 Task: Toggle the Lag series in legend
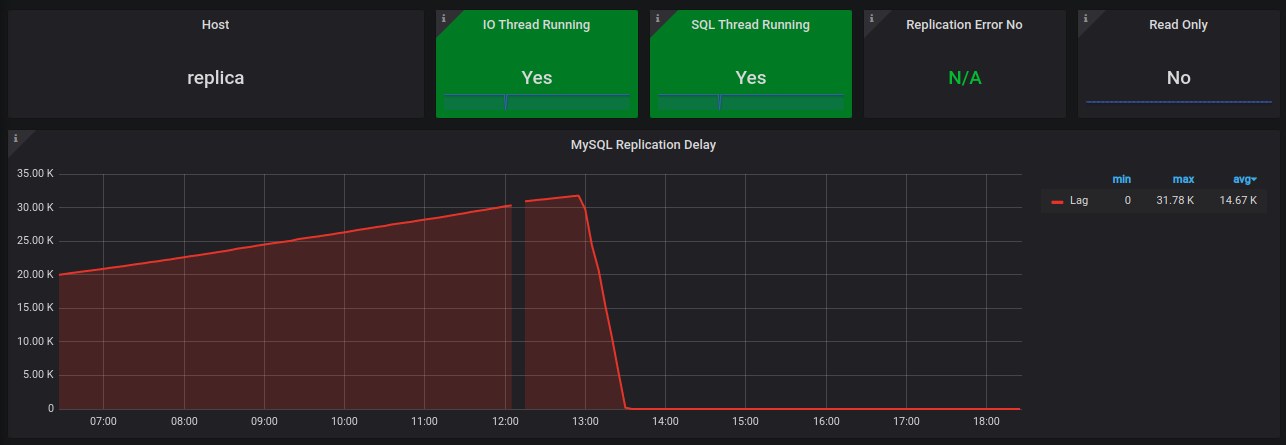tap(1078, 201)
